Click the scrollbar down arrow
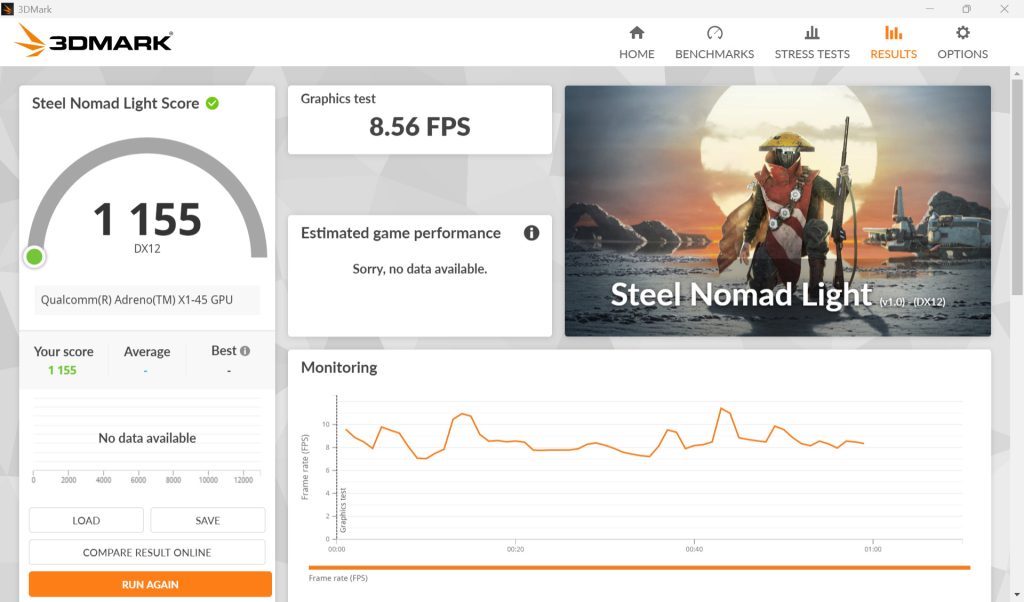Image resolution: width=1024 pixels, height=602 pixels. 1017,595
